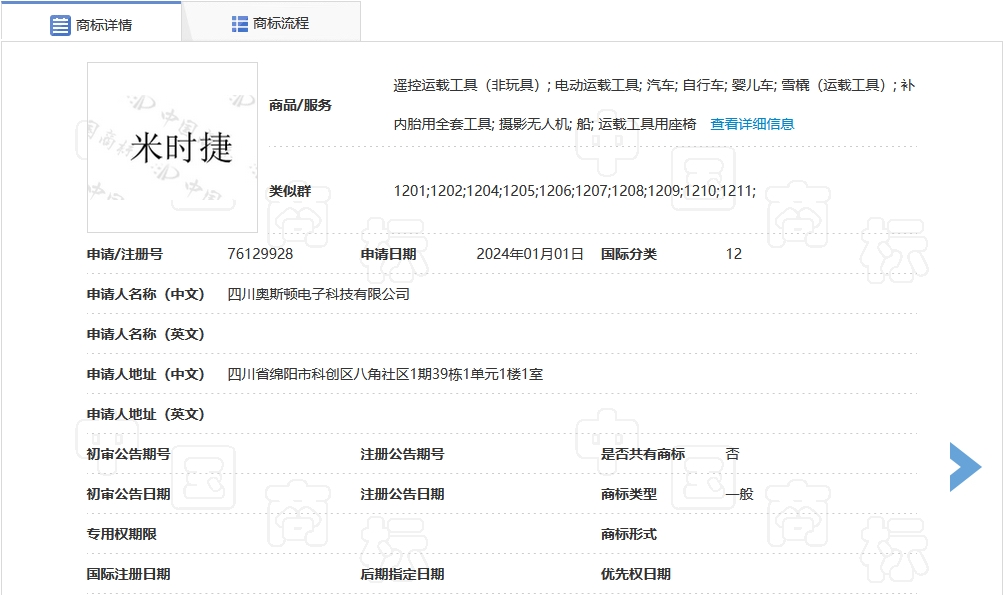Click the applicant address in 四川省绵阳市

point(385,374)
